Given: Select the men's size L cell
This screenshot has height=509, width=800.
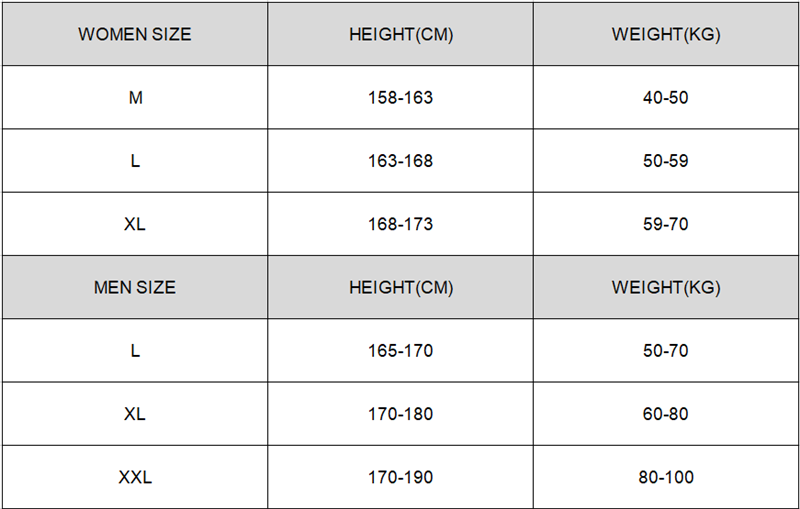Looking at the screenshot, I should coord(135,351).
